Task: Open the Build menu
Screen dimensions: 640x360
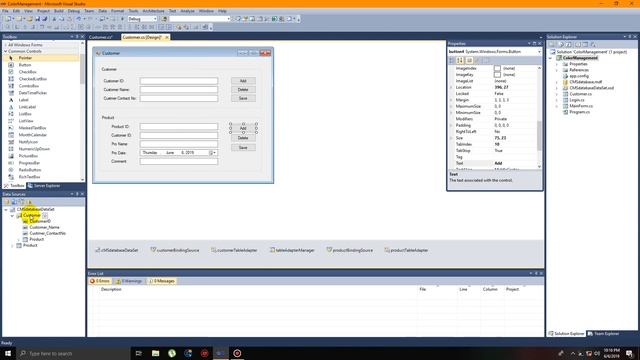Action: coord(59,11)
